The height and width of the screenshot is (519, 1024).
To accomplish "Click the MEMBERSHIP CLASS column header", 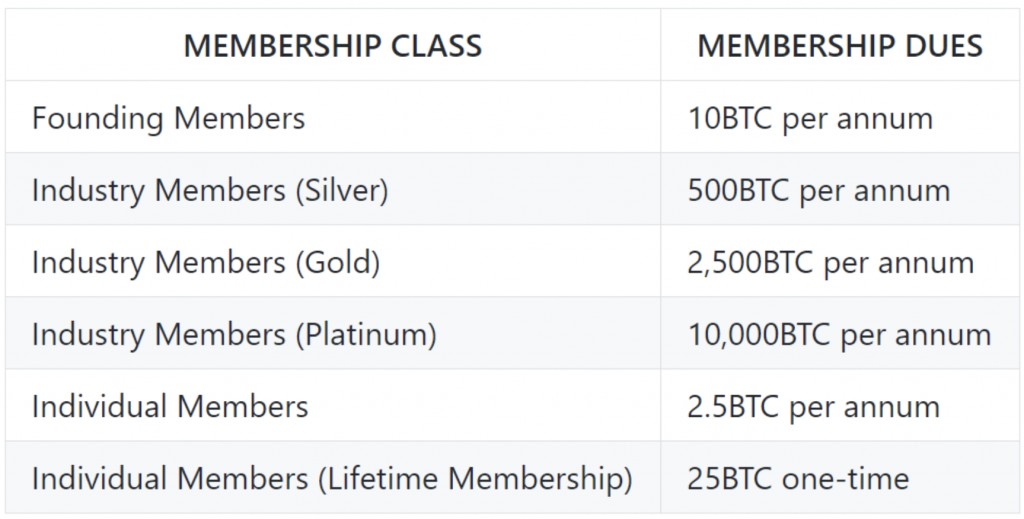I will click(x=333, y=46).
